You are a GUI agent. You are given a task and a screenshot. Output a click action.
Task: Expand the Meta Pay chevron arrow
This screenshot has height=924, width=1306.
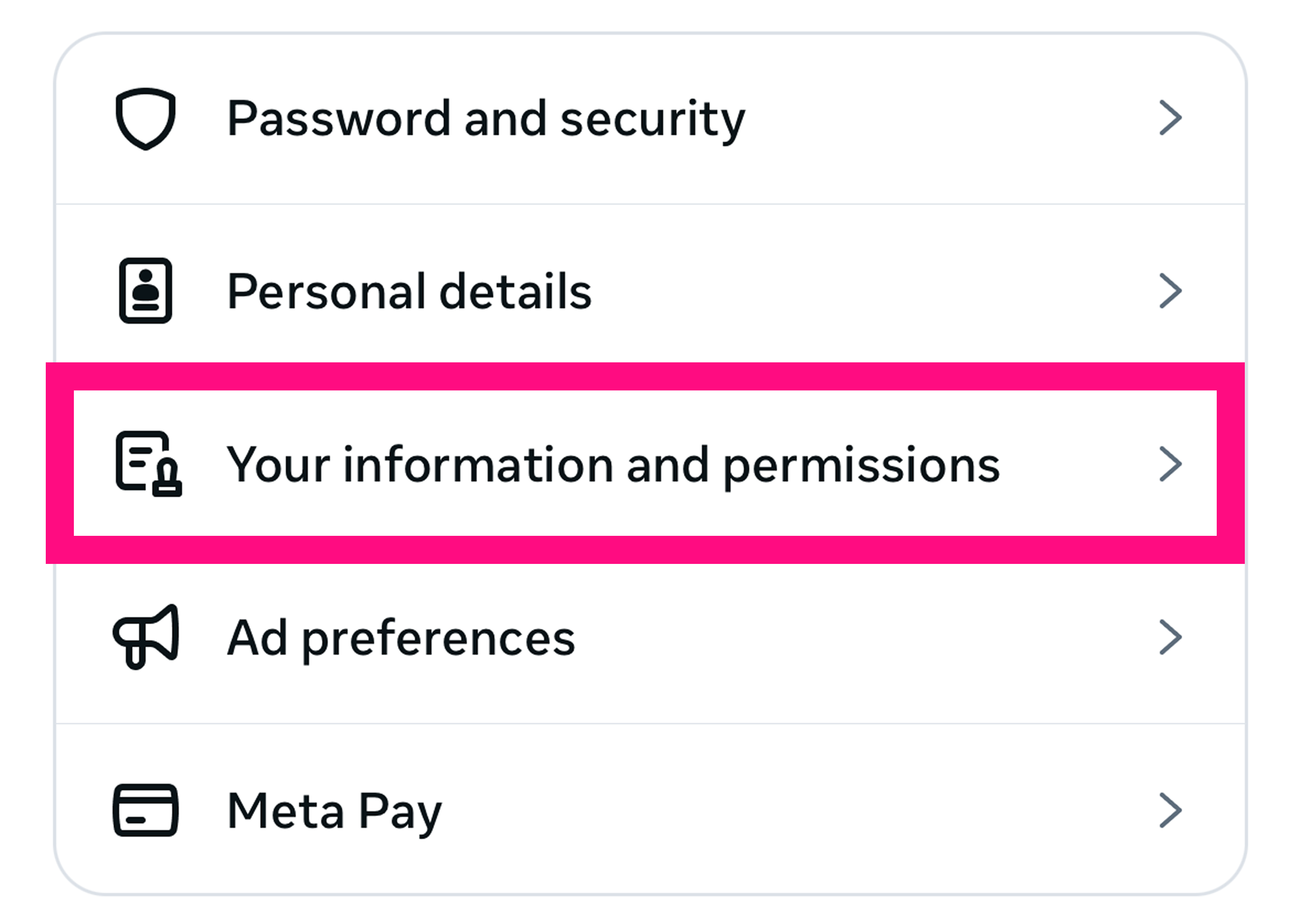[1171, 810]
